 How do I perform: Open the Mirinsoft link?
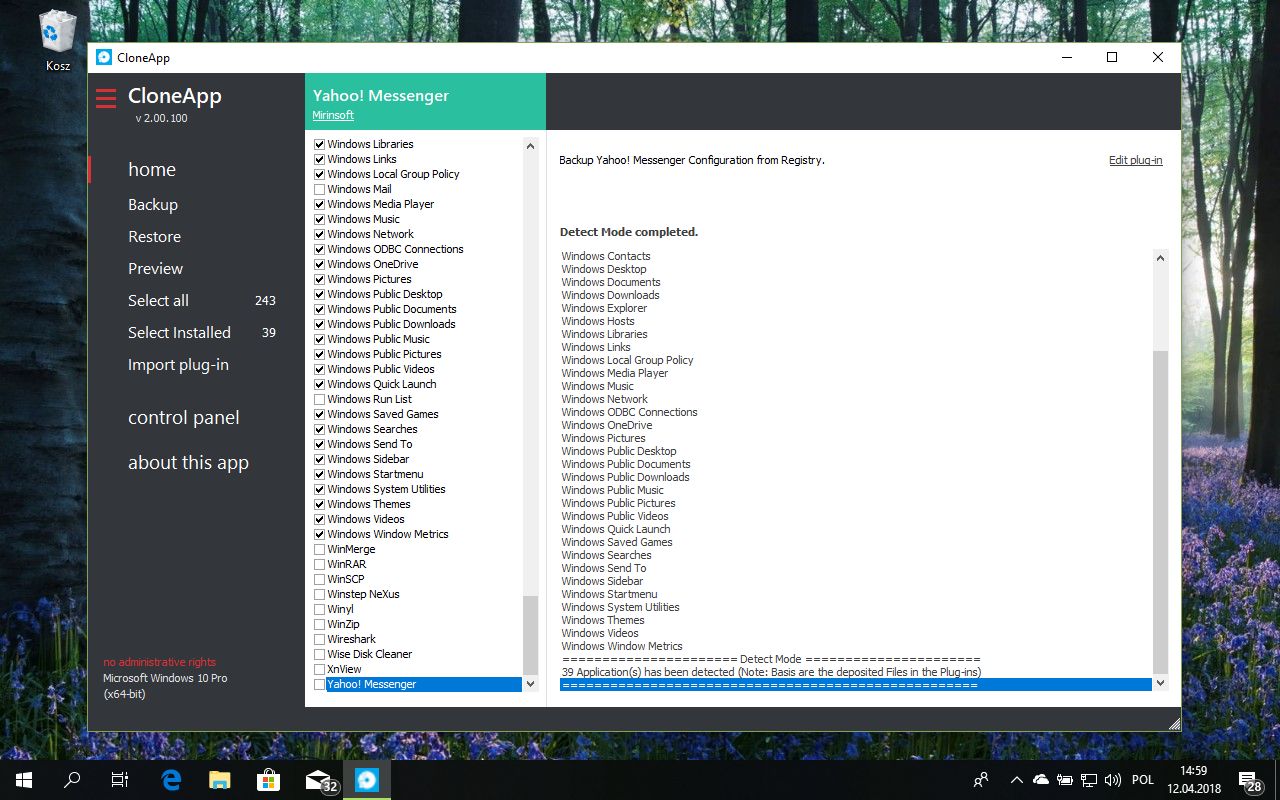333,116
